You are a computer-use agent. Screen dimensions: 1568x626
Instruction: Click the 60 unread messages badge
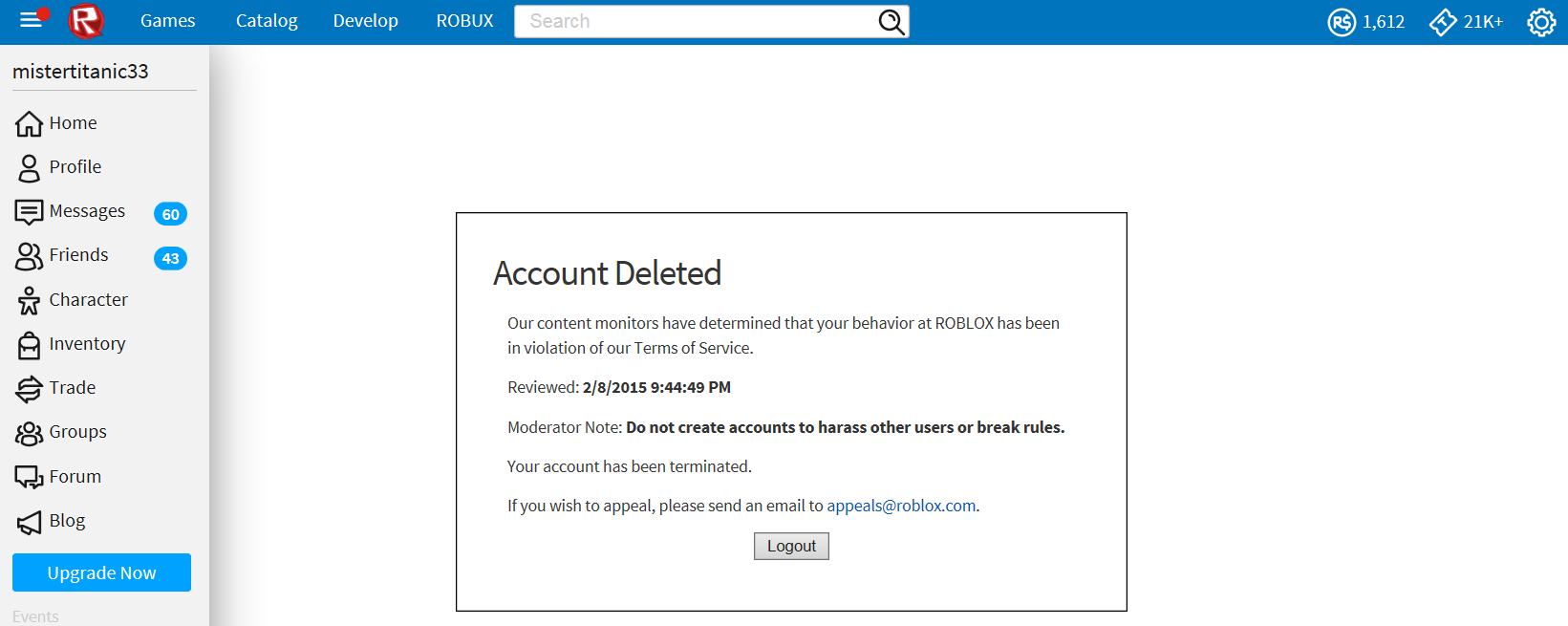pos(170,214)
